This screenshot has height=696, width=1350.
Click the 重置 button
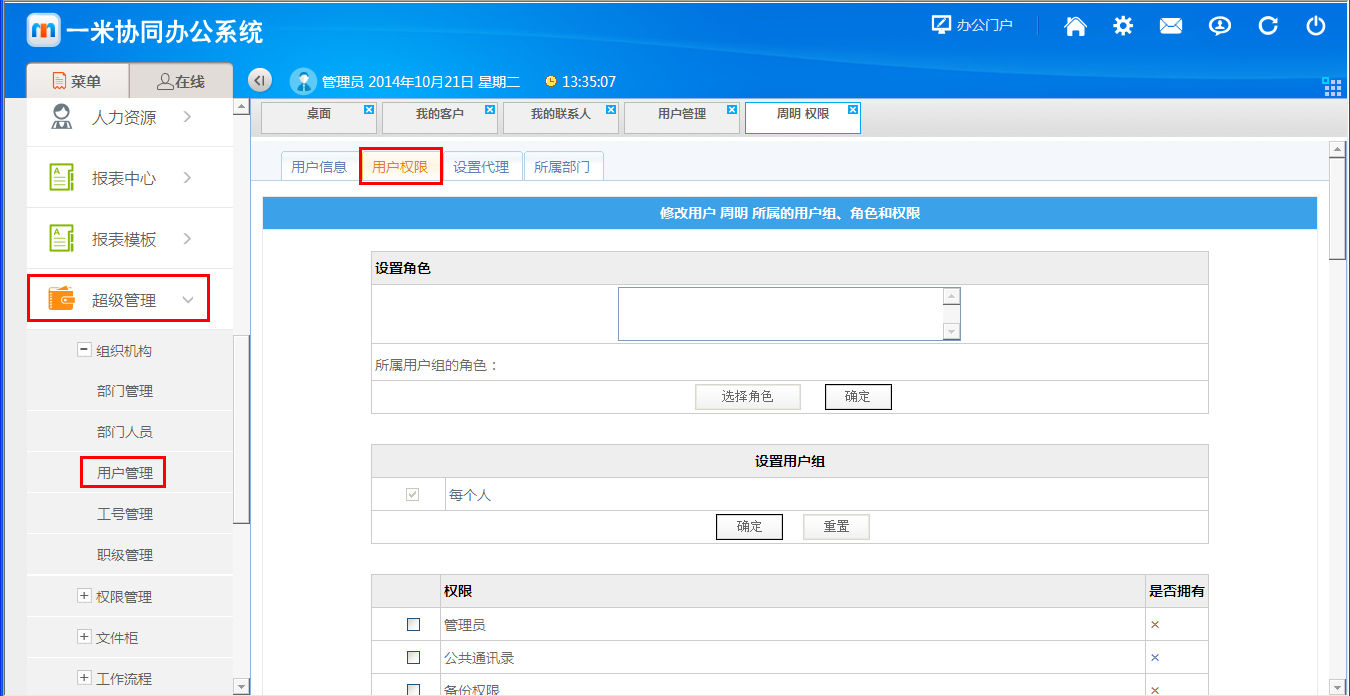point(836,526)
